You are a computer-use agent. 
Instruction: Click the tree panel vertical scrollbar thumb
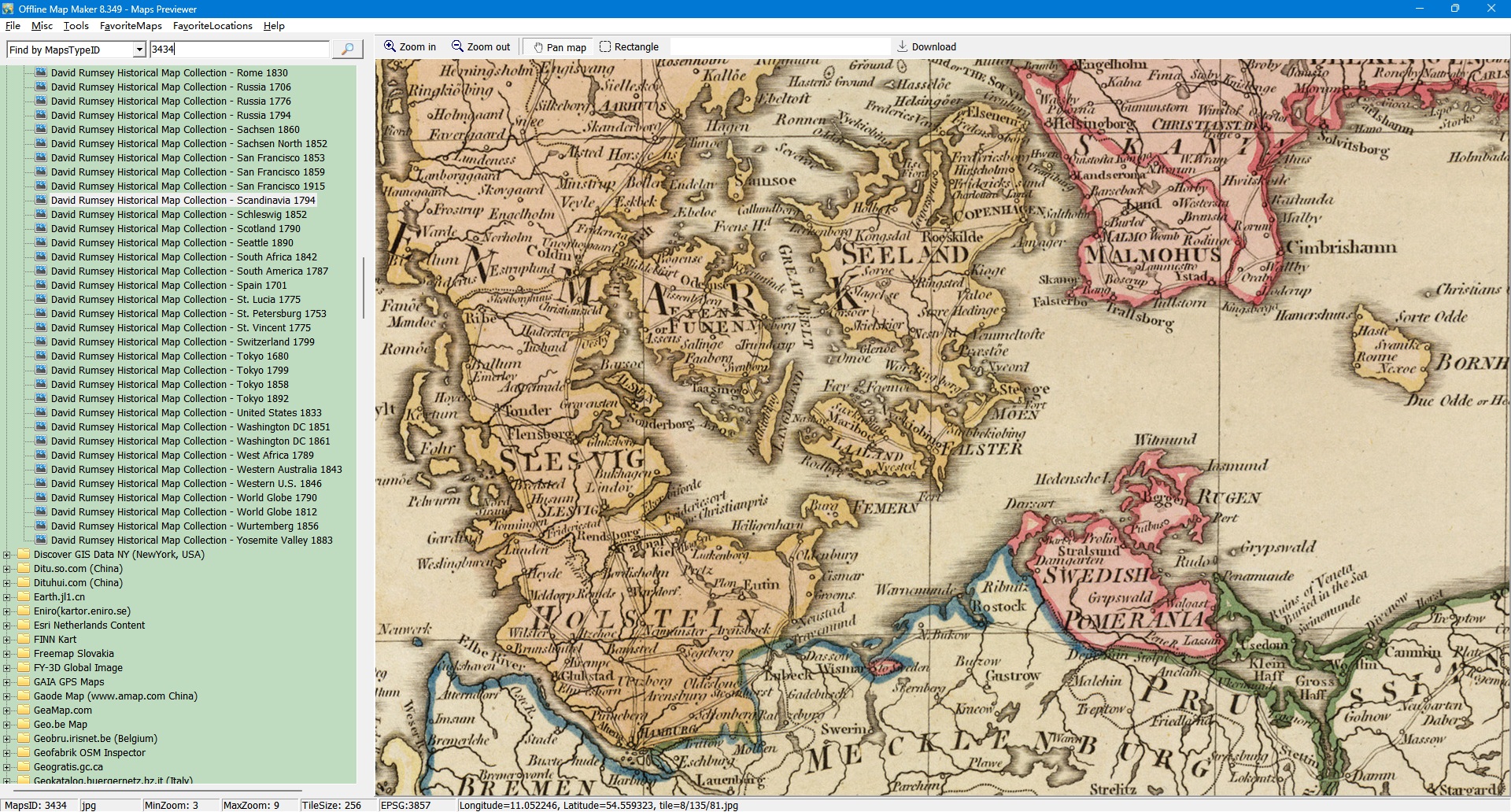pos(363,287)
